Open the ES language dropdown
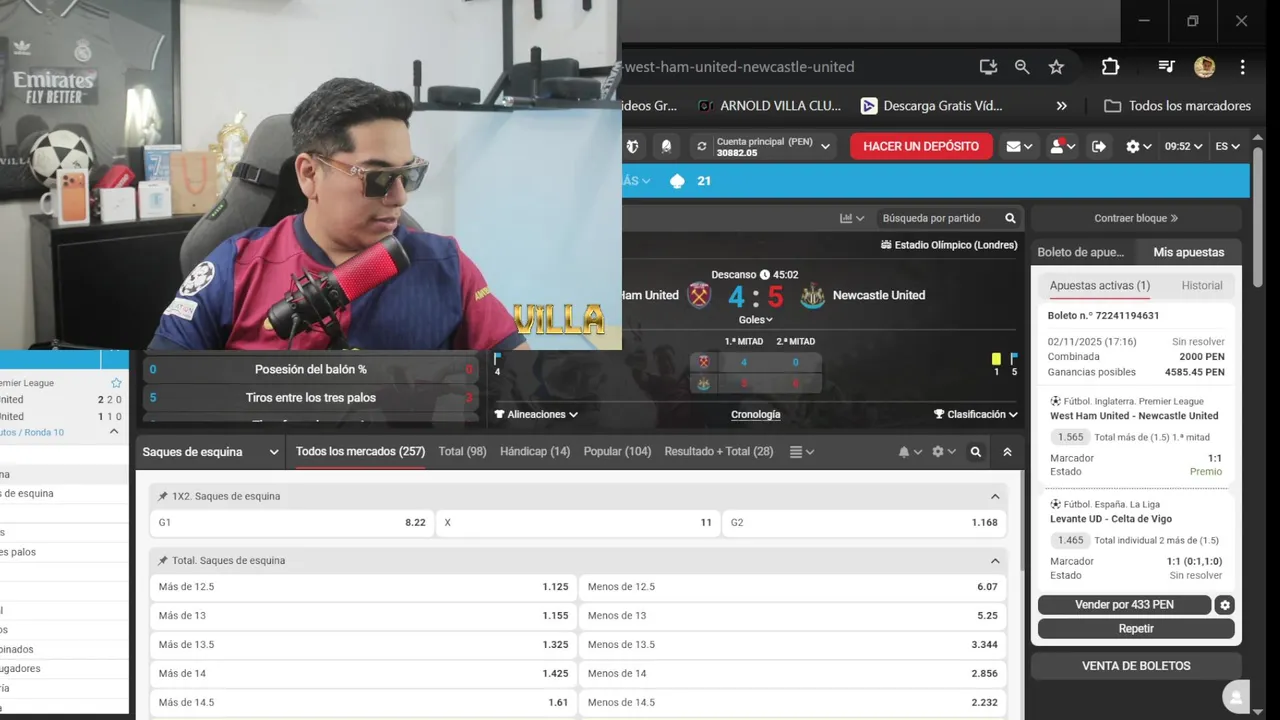 [x=1228, y=146]
